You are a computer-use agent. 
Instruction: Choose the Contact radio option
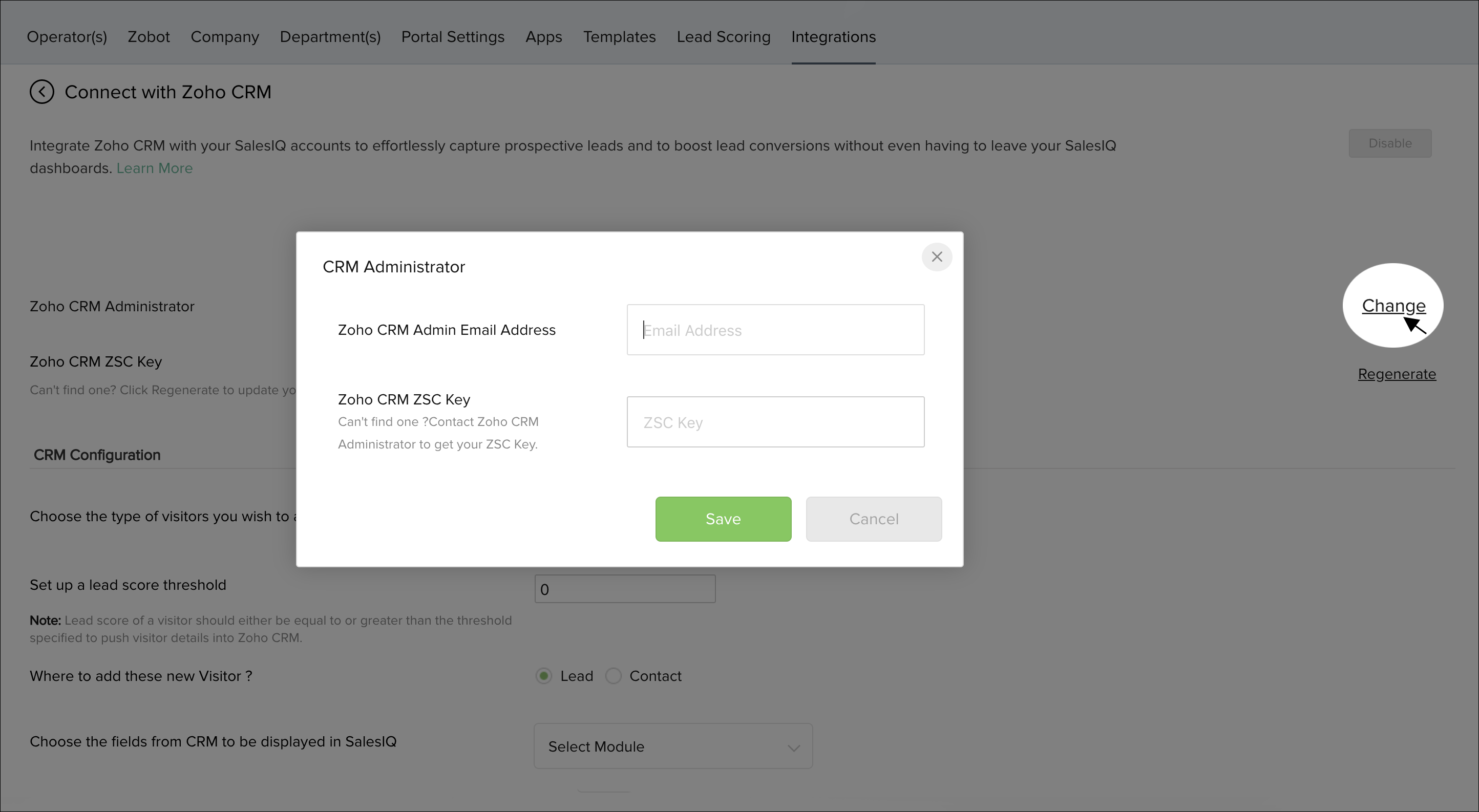click(613, 676)
